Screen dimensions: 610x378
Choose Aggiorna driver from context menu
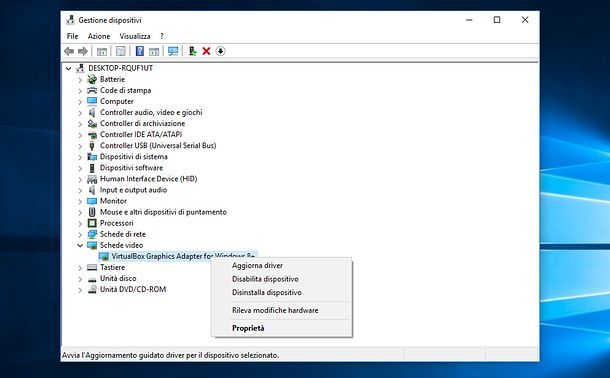pos(283,266)
